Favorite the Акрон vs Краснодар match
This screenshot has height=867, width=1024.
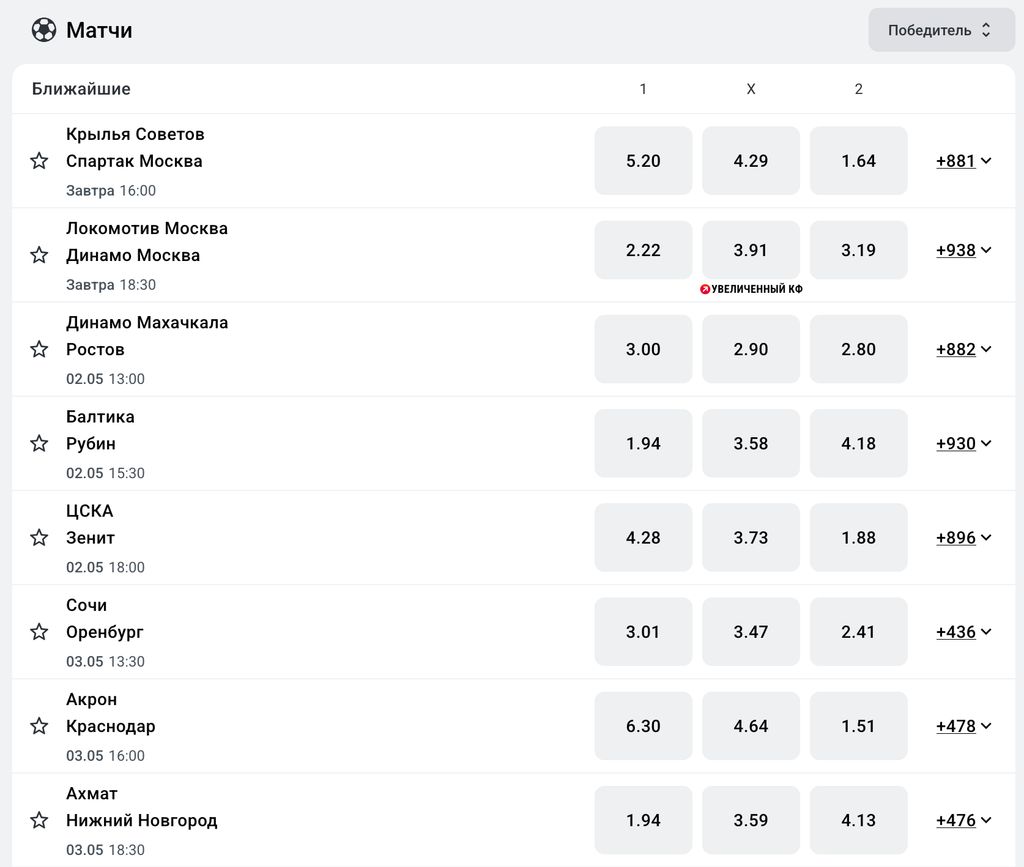click(39, 726)
